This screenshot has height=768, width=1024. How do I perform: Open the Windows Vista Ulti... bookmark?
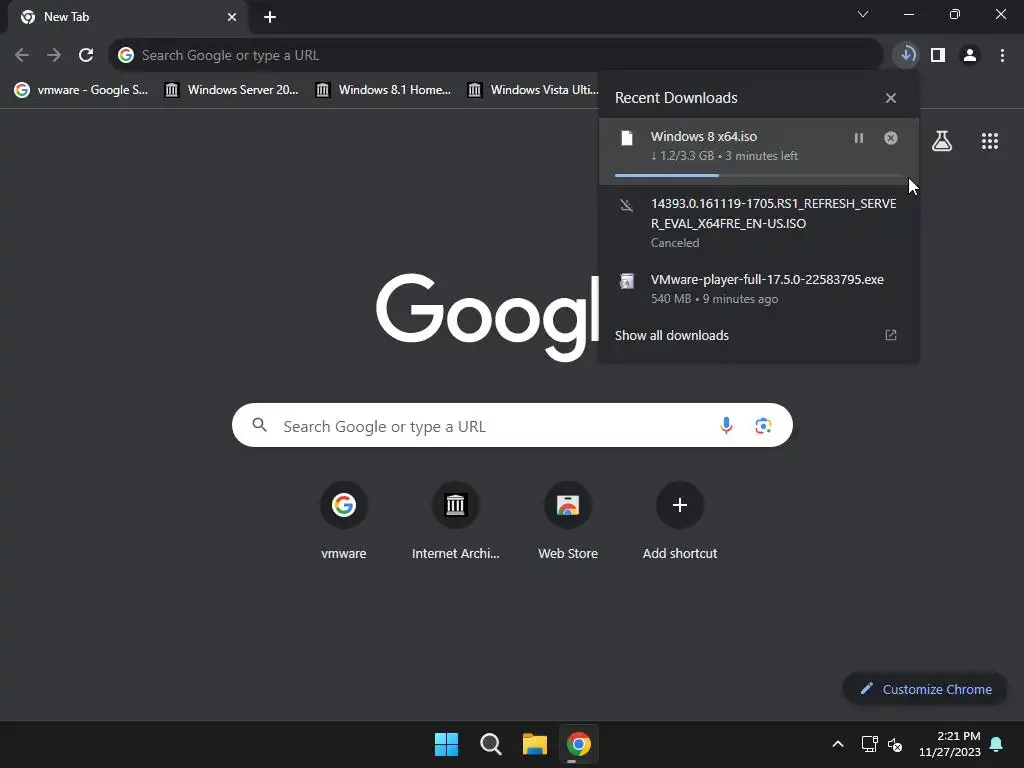point(534,89)
